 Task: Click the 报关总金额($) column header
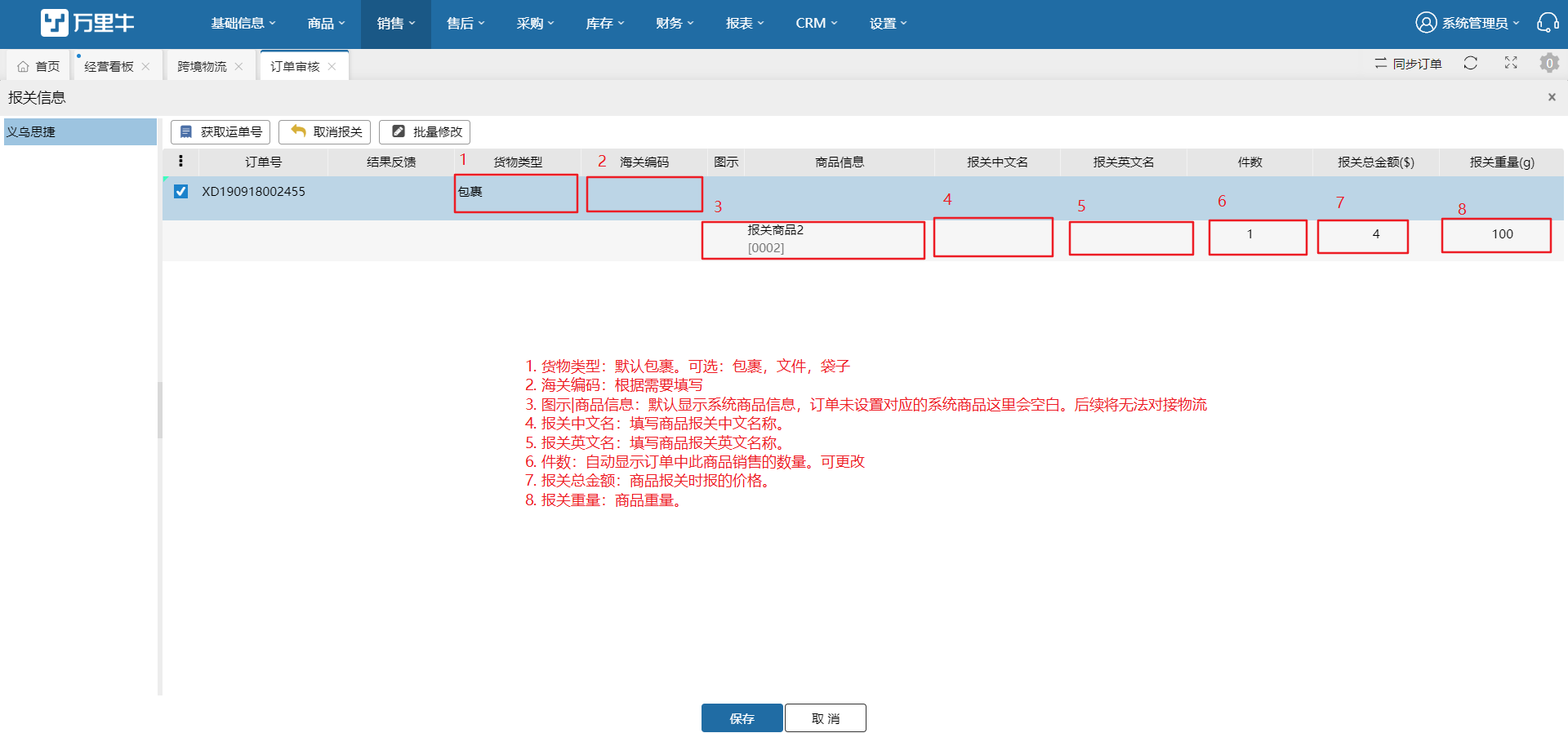coord(1376,162)
